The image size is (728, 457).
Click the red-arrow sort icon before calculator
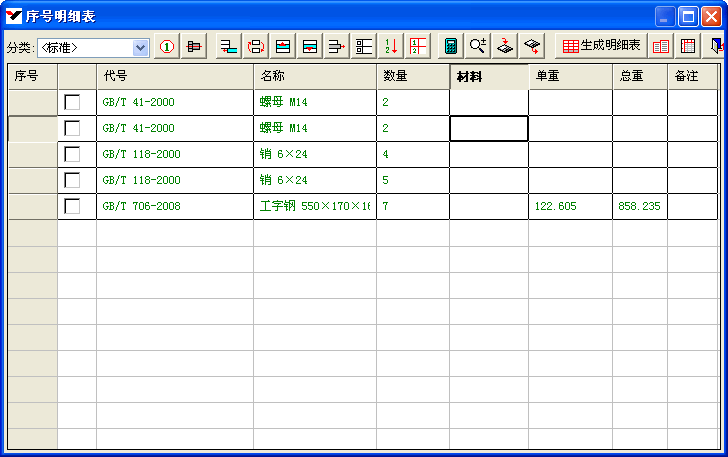418,46
